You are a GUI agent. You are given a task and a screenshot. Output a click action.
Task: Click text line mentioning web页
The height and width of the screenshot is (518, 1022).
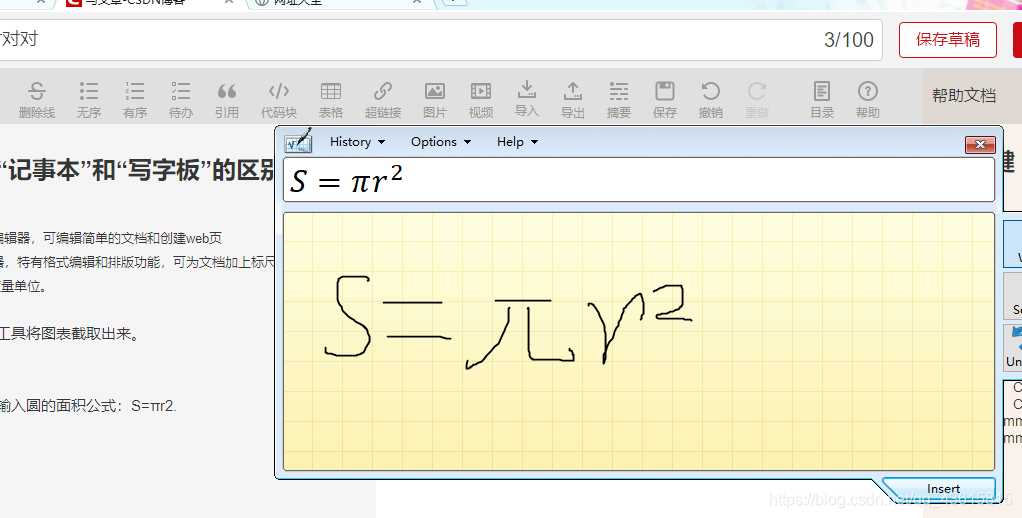tap(111, 238)
